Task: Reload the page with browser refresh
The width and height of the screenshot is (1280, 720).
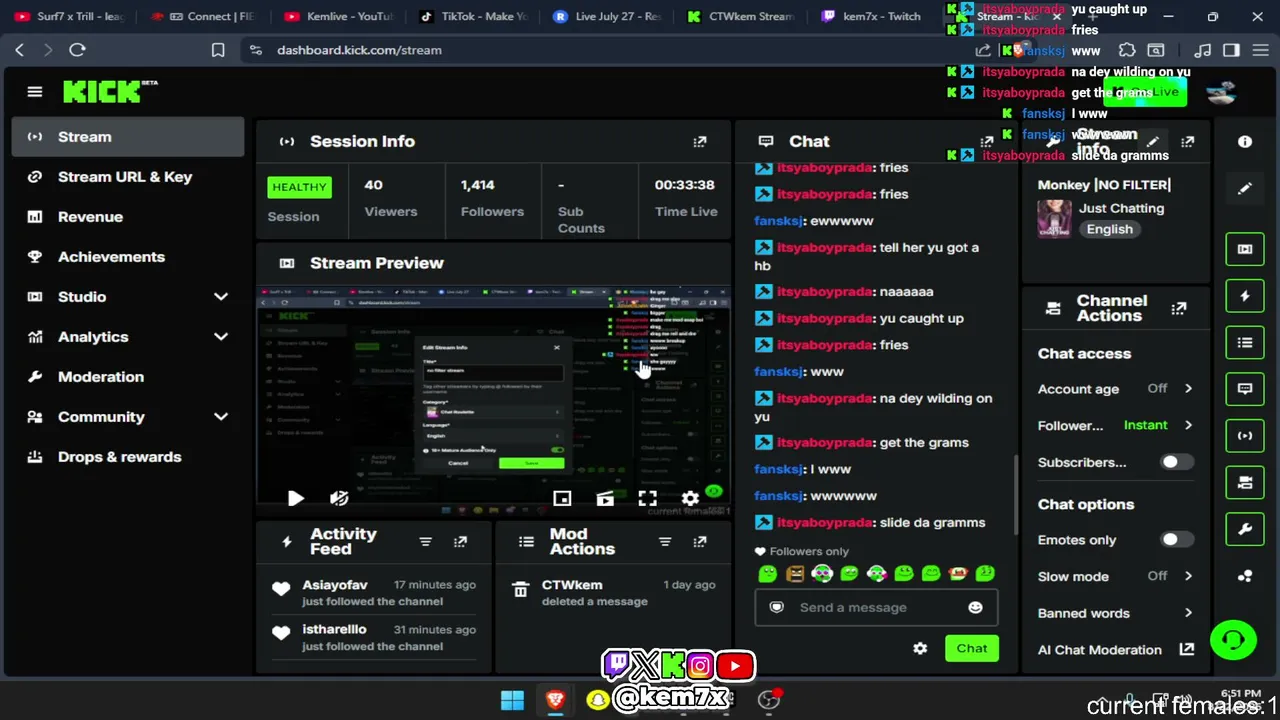Action: (77, 50)
